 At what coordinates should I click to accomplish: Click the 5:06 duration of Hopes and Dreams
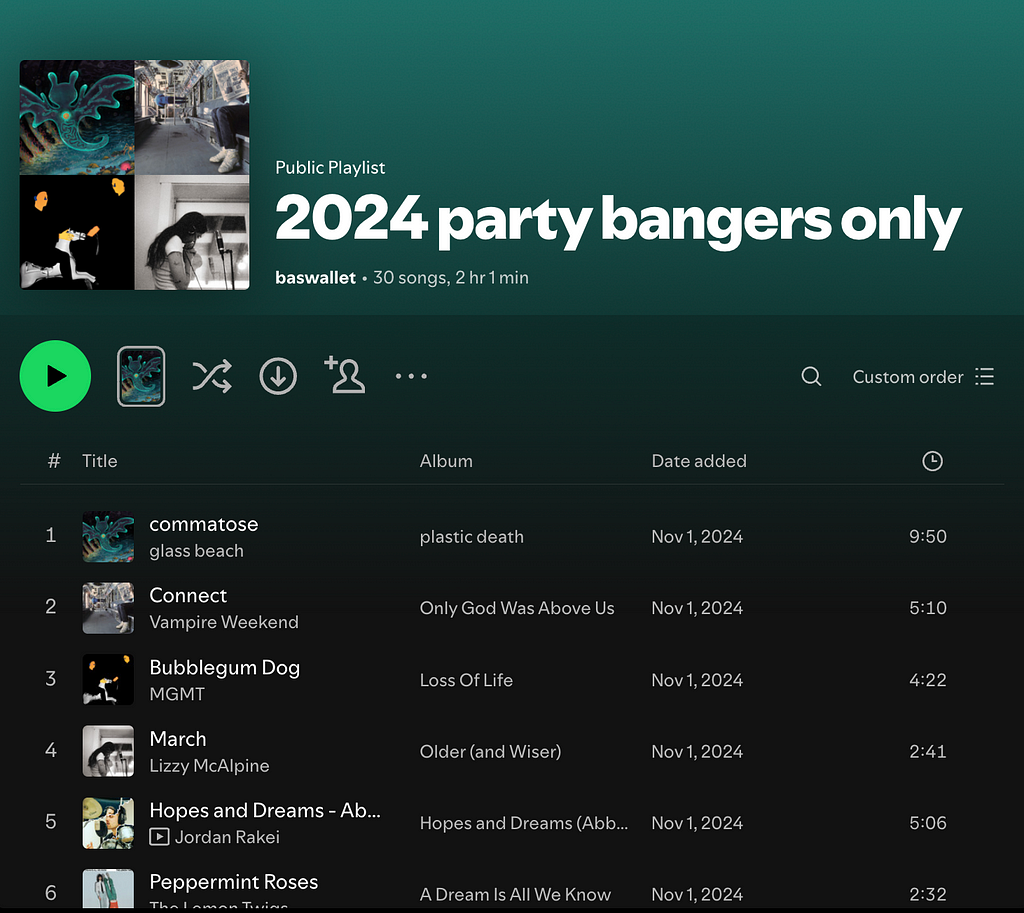pos(927,823)
